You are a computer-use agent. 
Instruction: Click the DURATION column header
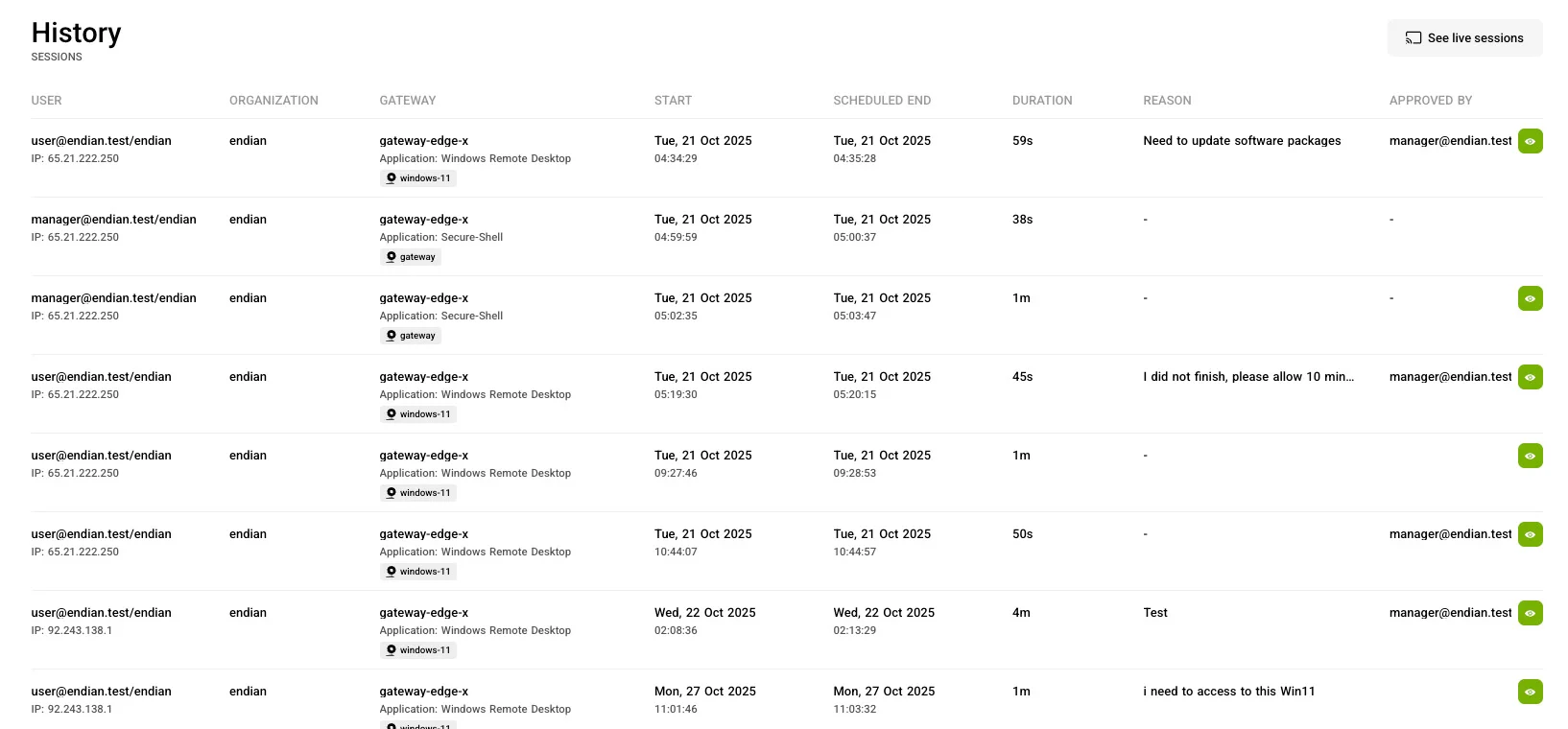point(1042,101)
